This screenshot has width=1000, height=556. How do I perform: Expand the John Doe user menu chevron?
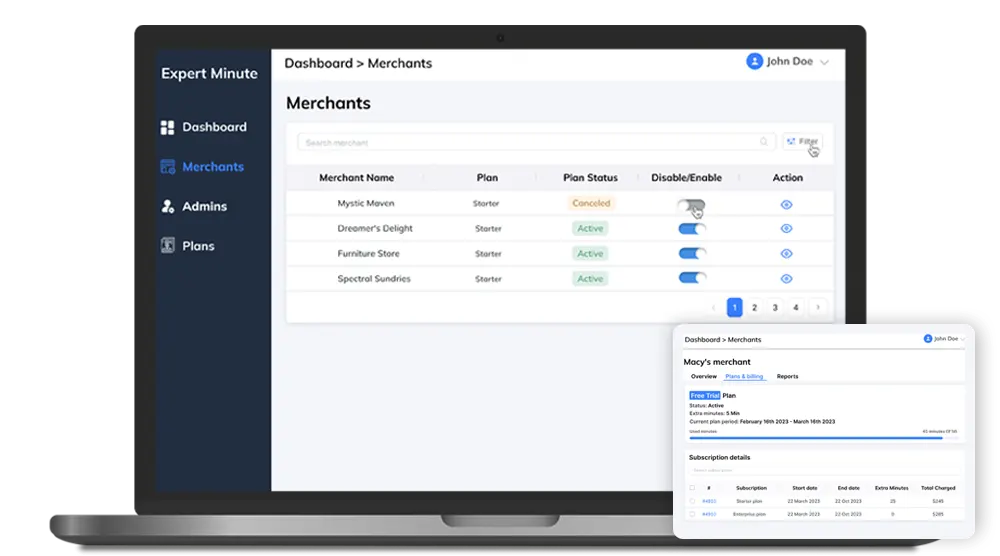click(825, 62)
